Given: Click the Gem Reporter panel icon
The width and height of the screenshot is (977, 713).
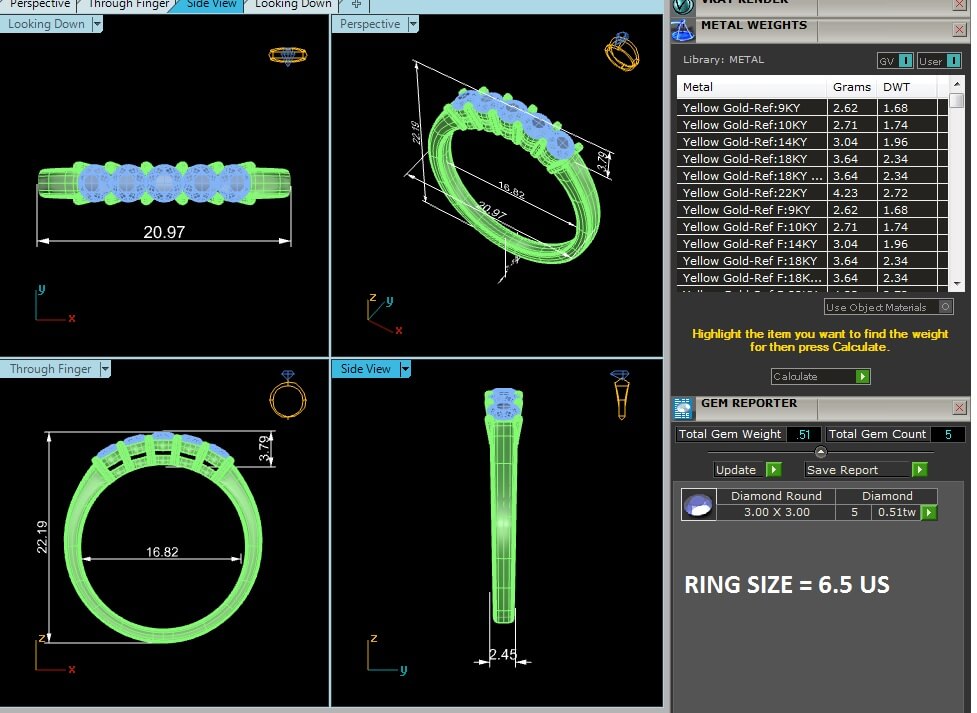Looking at the screenshot, I should pyautogui.click(x=683, y=407).
